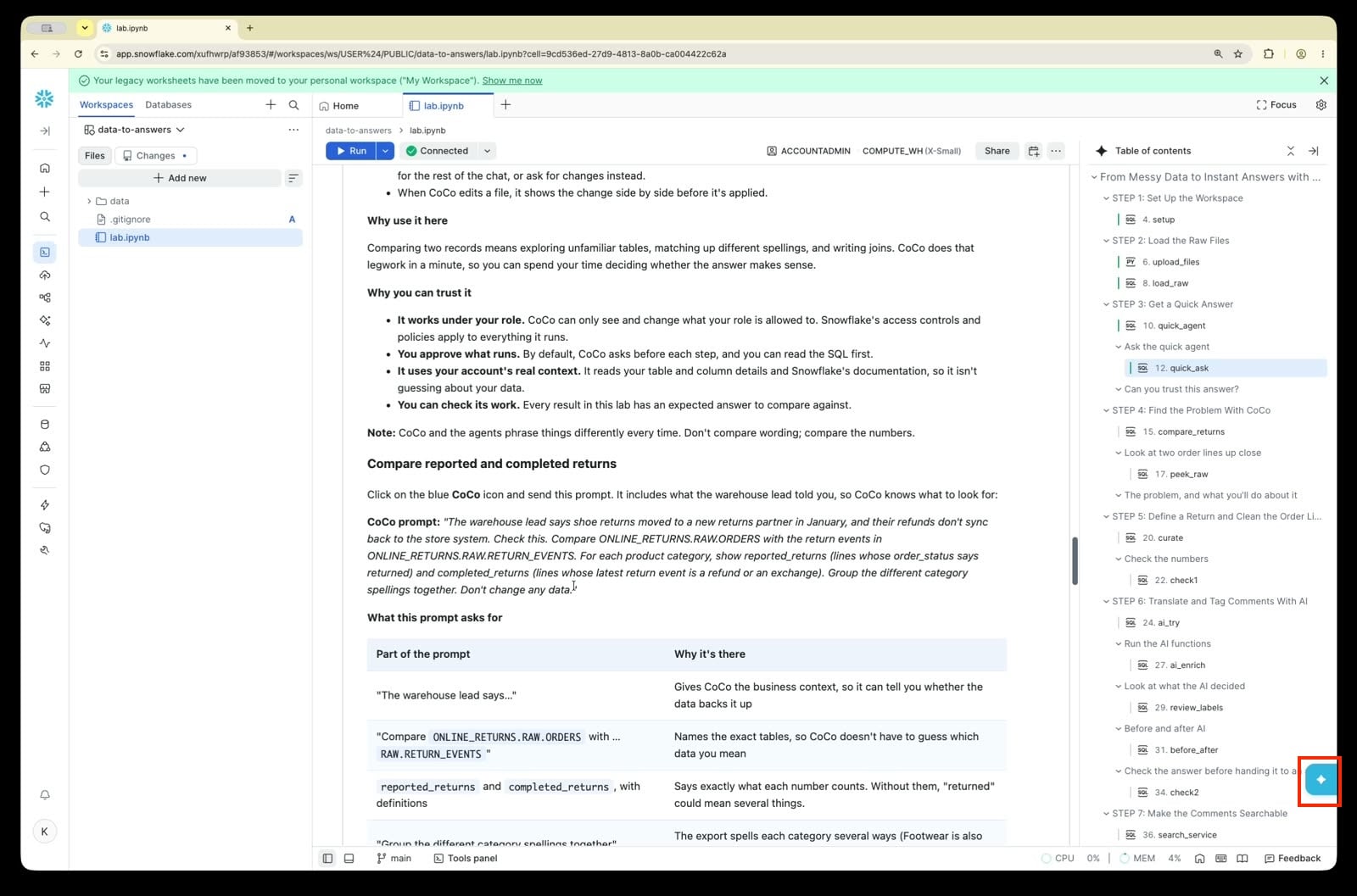
Task: Click the search magnifier in left navigation
Action: (x=45, y=217)
